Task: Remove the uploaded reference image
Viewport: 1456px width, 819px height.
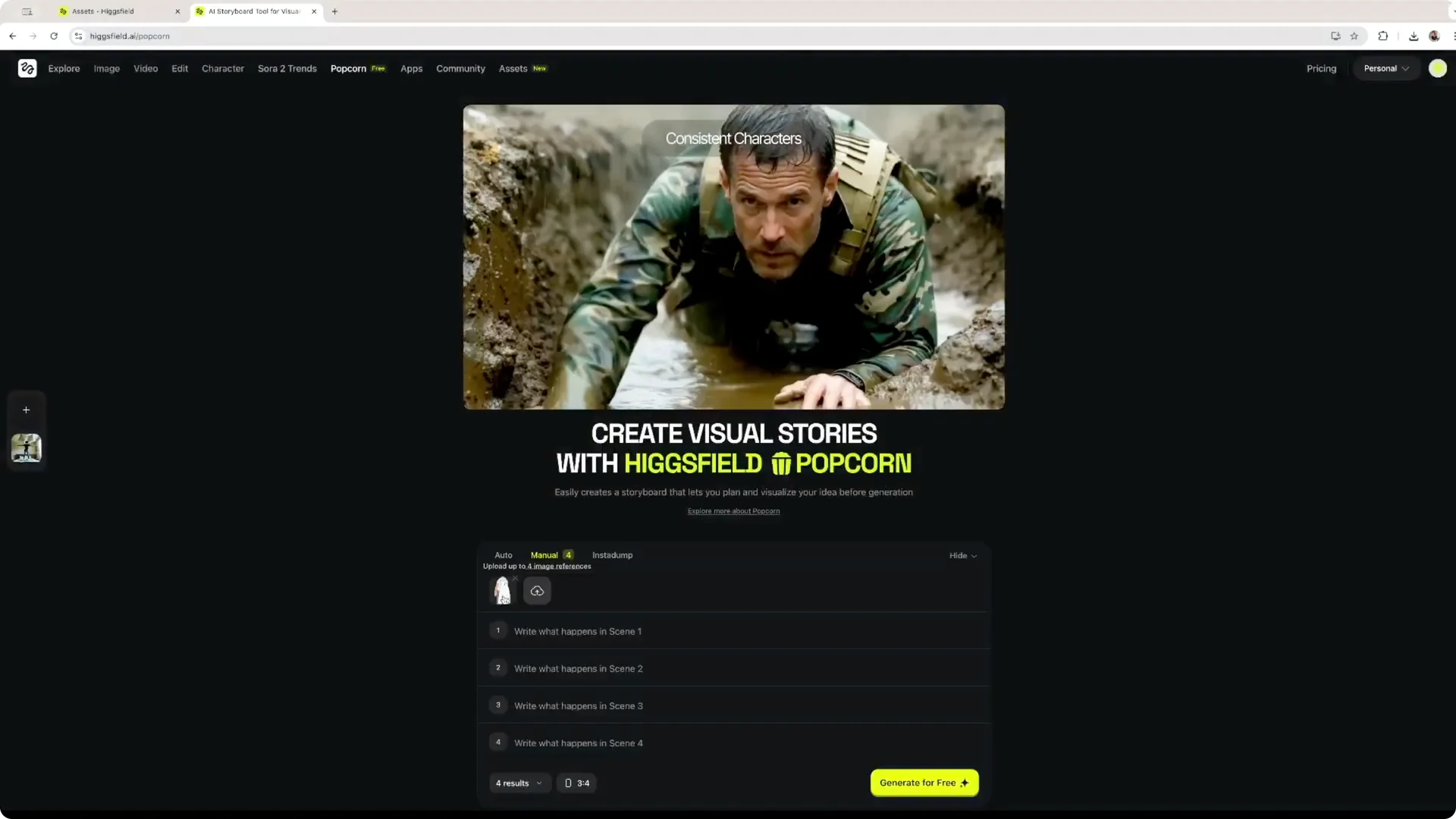Action: 515,578
